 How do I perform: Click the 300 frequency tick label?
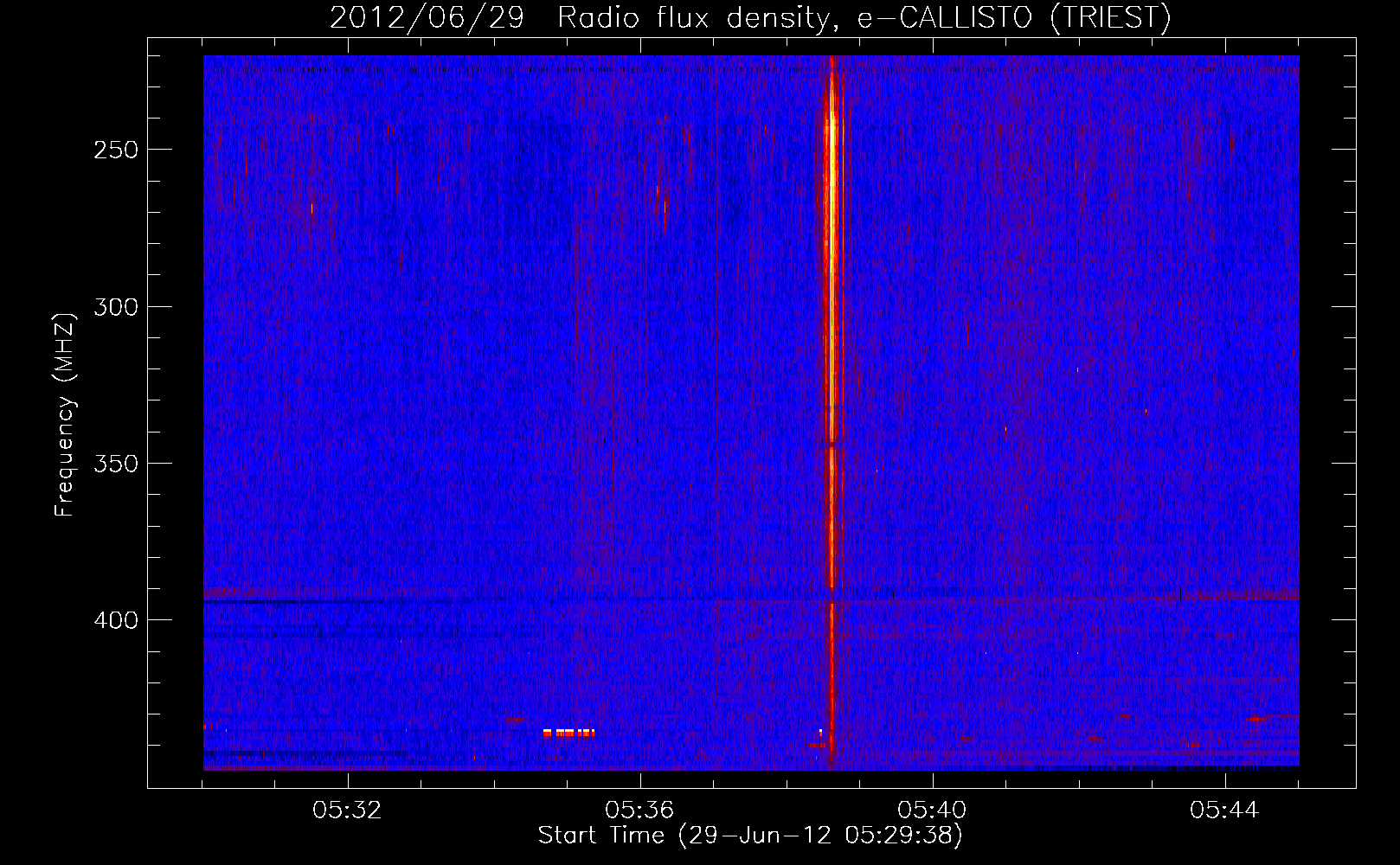point(116,307)
